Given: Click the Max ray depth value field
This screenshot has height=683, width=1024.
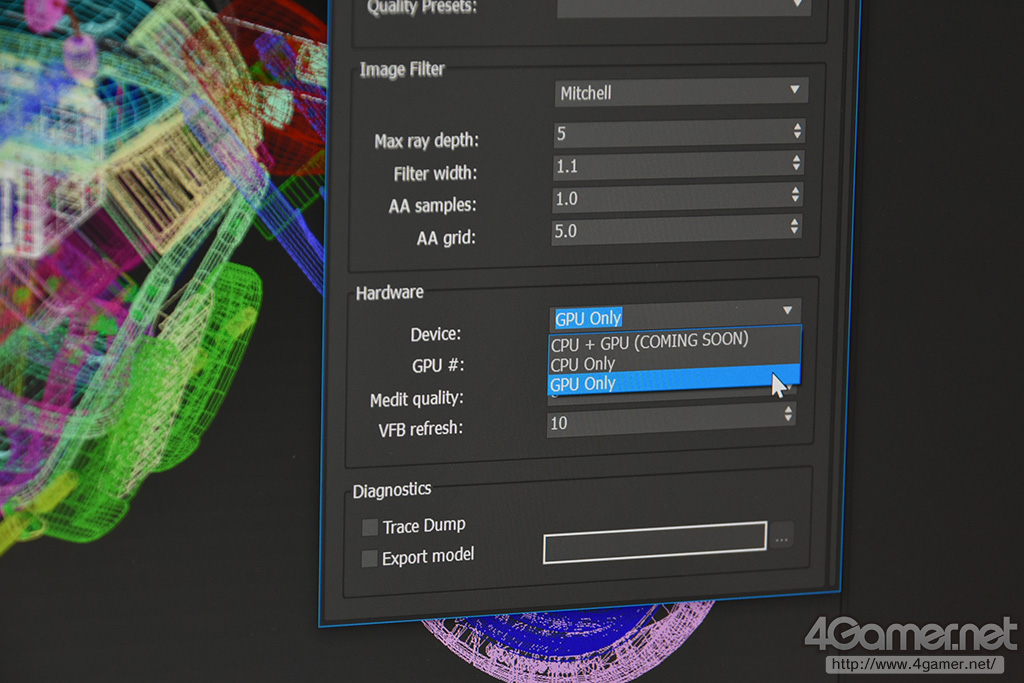Looking at the screenshot, I should pos(679,133).
